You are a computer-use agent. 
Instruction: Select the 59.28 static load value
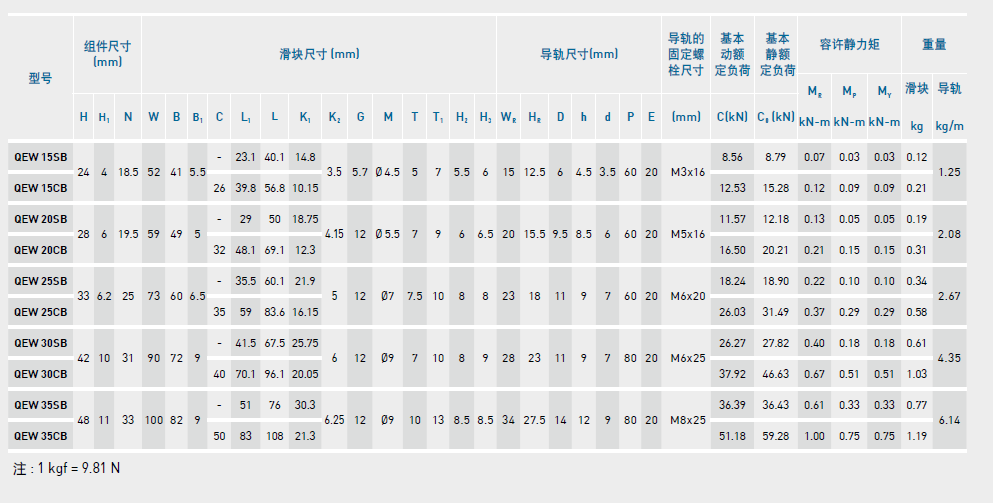point(776,436)
